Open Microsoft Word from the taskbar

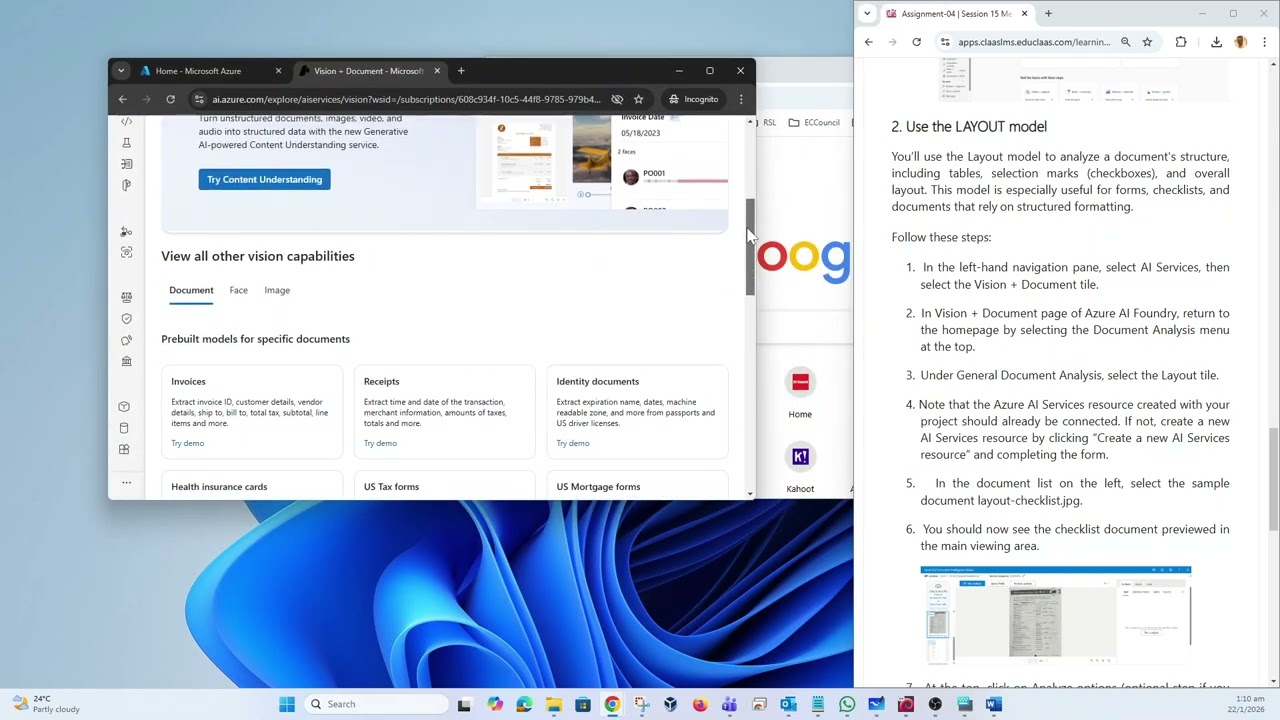[993, 704]
